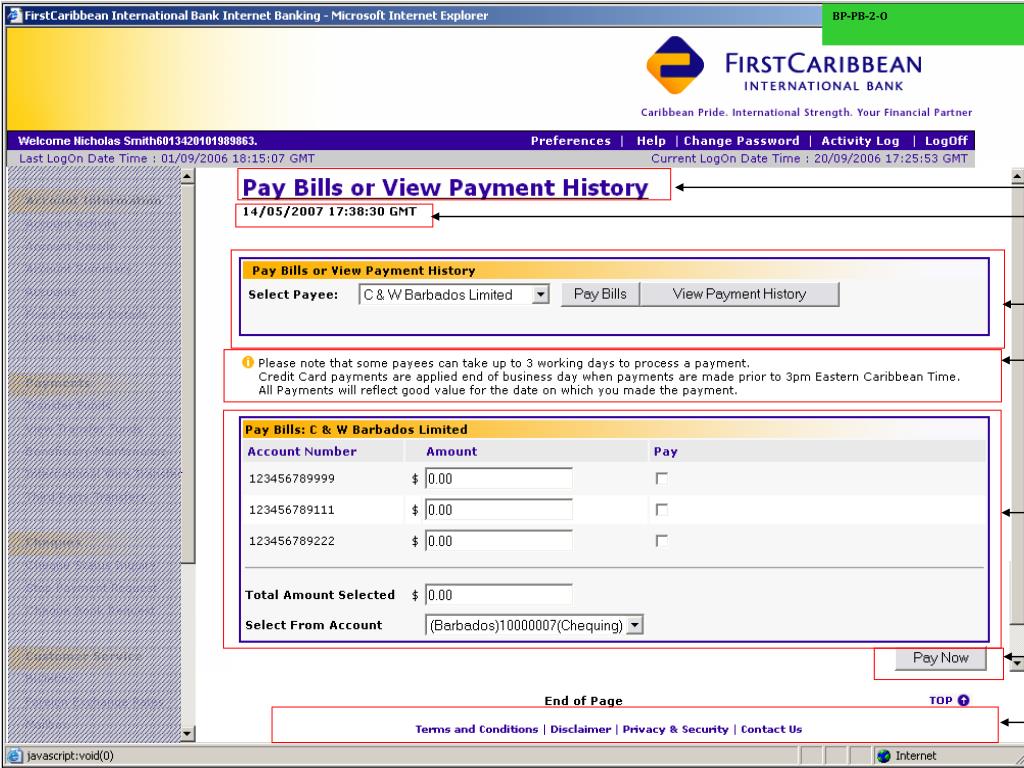Click the Pay Bills button
The width and height of the screenshot is (1024, 768).
click(x=600, y=294)
